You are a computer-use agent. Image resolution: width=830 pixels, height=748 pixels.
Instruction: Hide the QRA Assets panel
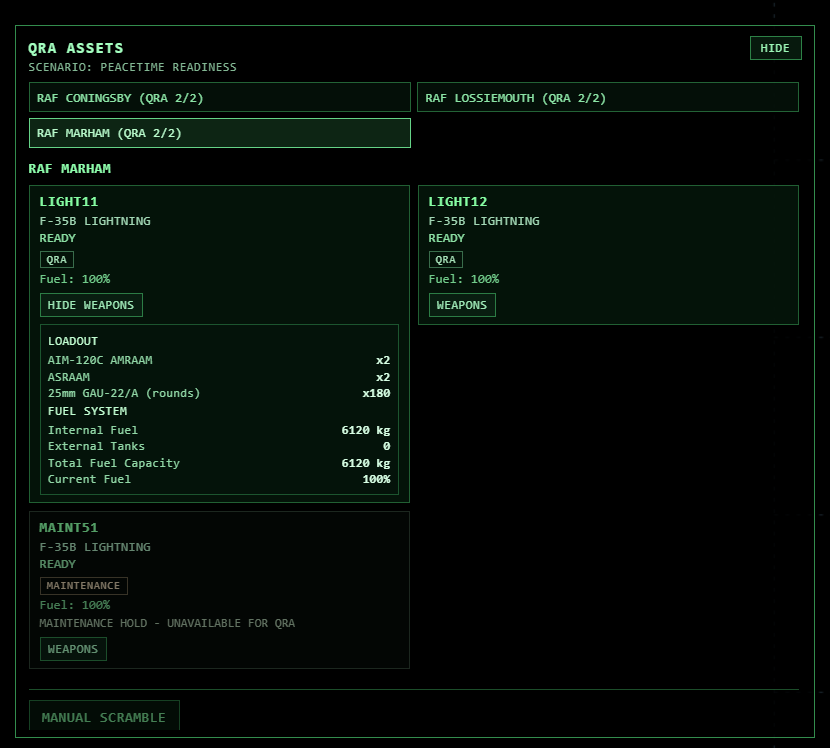(x=775, y=48)
